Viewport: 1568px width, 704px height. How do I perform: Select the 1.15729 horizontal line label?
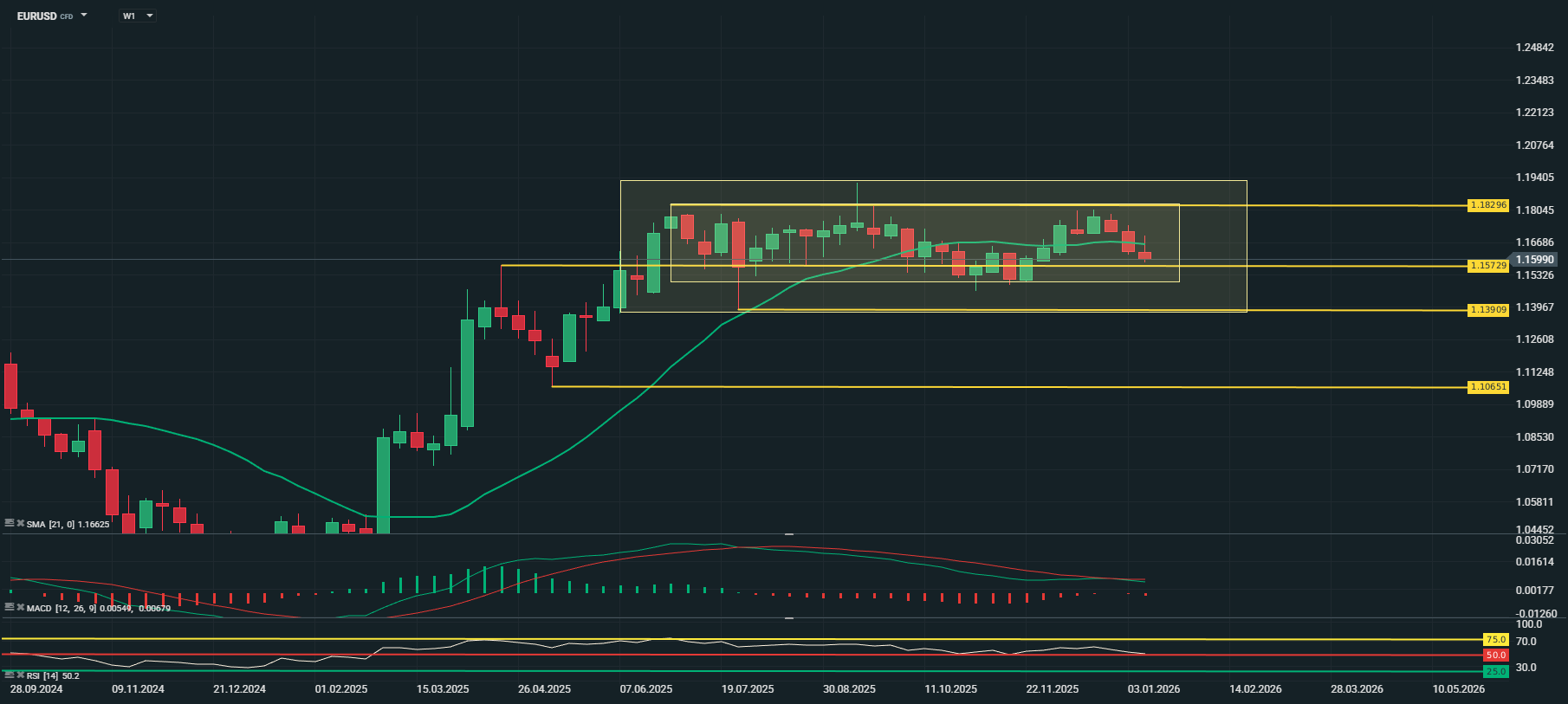pyautogui.click(x=1488, y=266)
